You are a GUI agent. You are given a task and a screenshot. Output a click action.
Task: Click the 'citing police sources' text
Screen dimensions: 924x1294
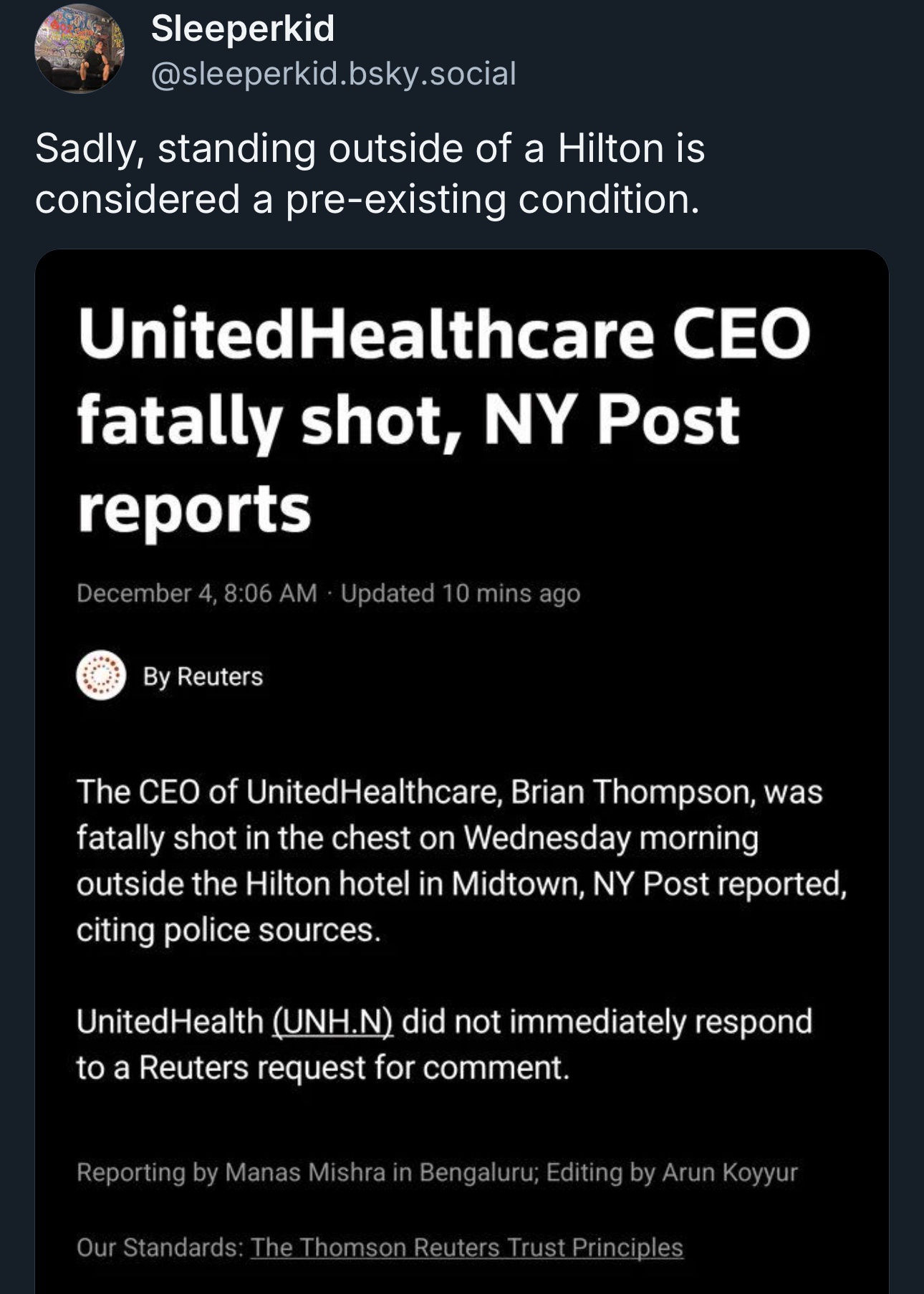coord(228,930)
